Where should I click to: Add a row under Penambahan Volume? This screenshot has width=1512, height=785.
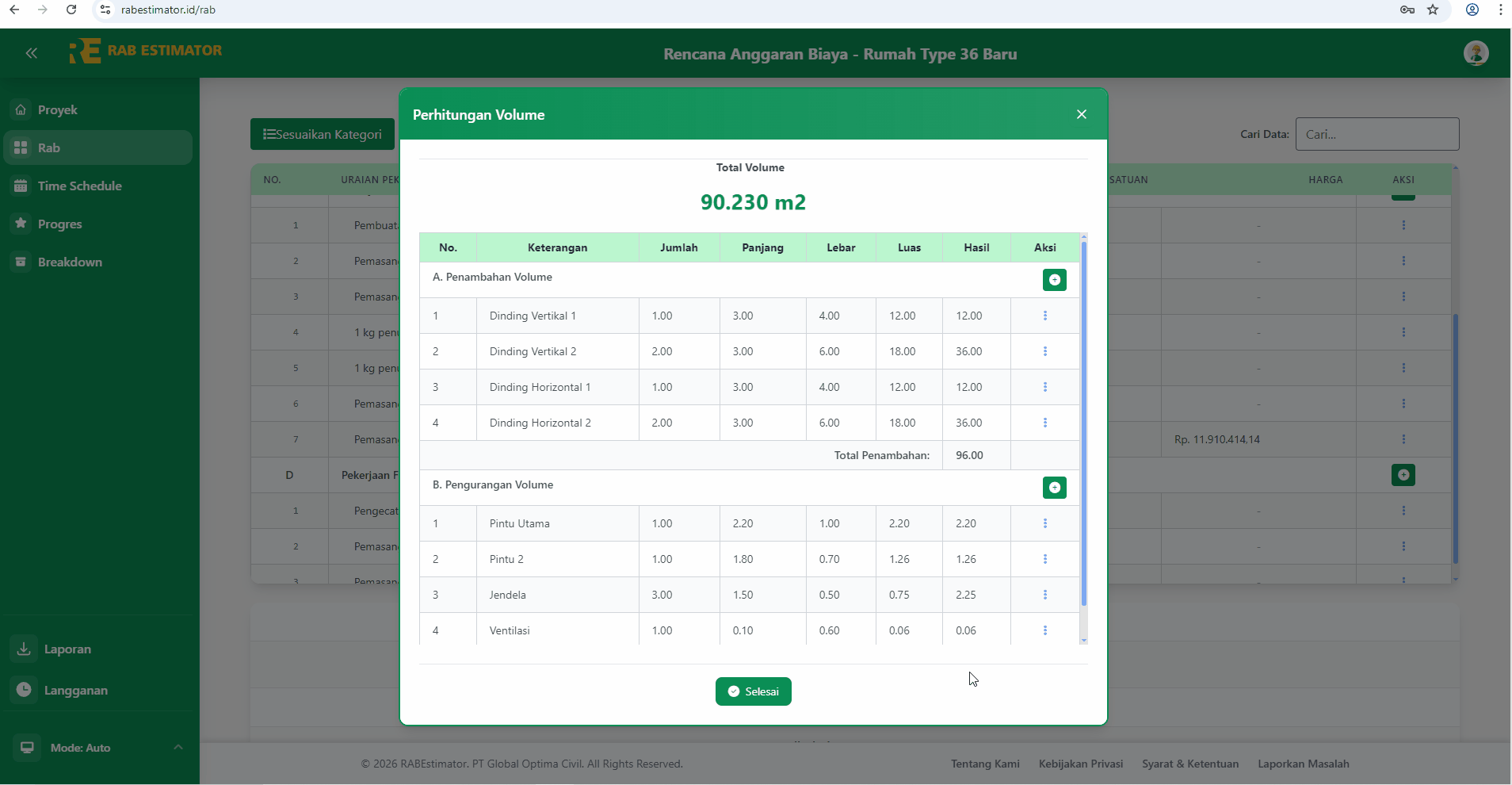[x=1054, y=280]
